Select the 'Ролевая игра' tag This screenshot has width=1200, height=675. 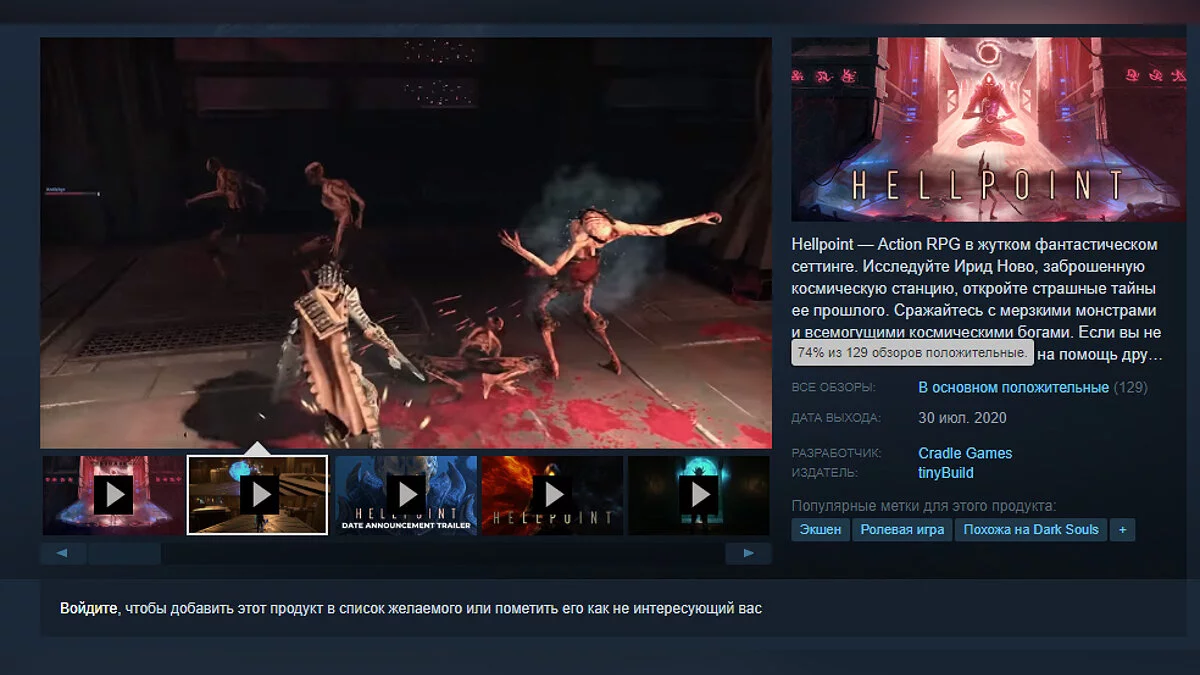902,530
